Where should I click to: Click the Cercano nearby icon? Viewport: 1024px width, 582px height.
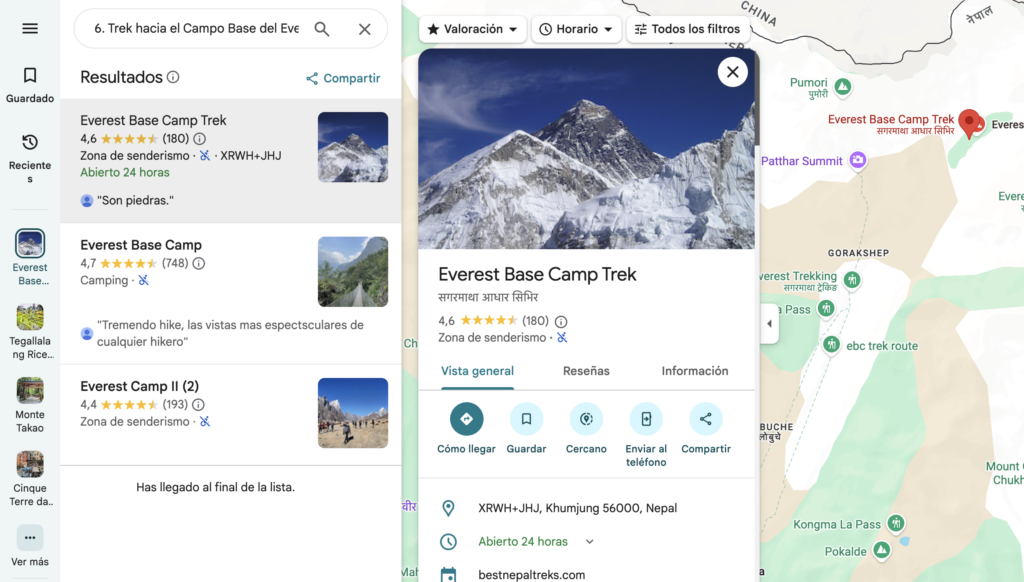pyautogui.click(x=586, y=419)
